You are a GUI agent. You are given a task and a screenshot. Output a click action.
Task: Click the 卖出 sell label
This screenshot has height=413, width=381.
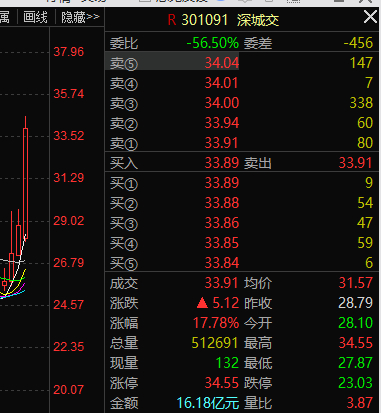(x=258, y=163)
